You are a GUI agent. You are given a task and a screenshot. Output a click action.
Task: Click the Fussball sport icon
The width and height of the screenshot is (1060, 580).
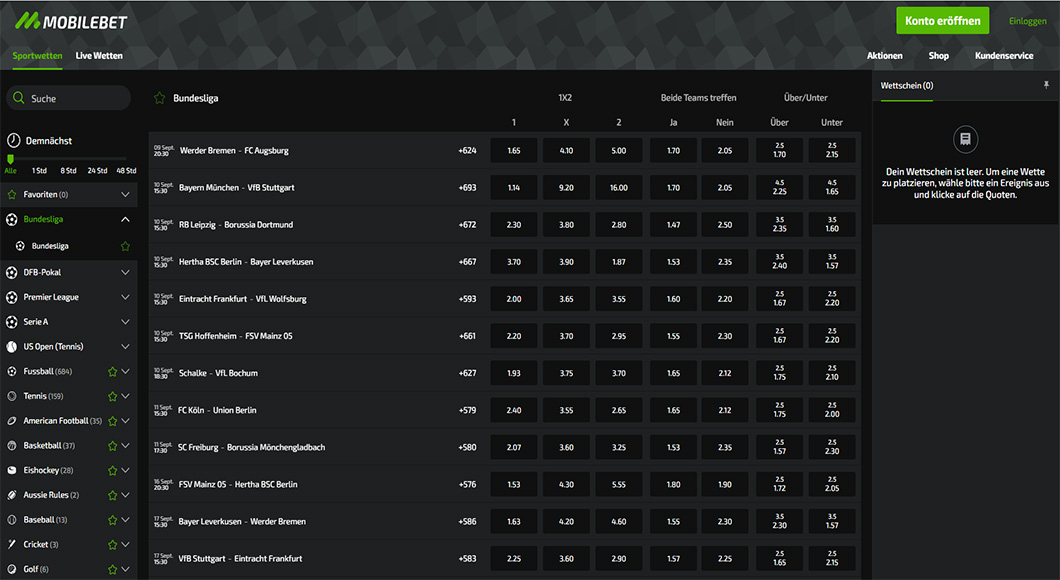point(11,371)
